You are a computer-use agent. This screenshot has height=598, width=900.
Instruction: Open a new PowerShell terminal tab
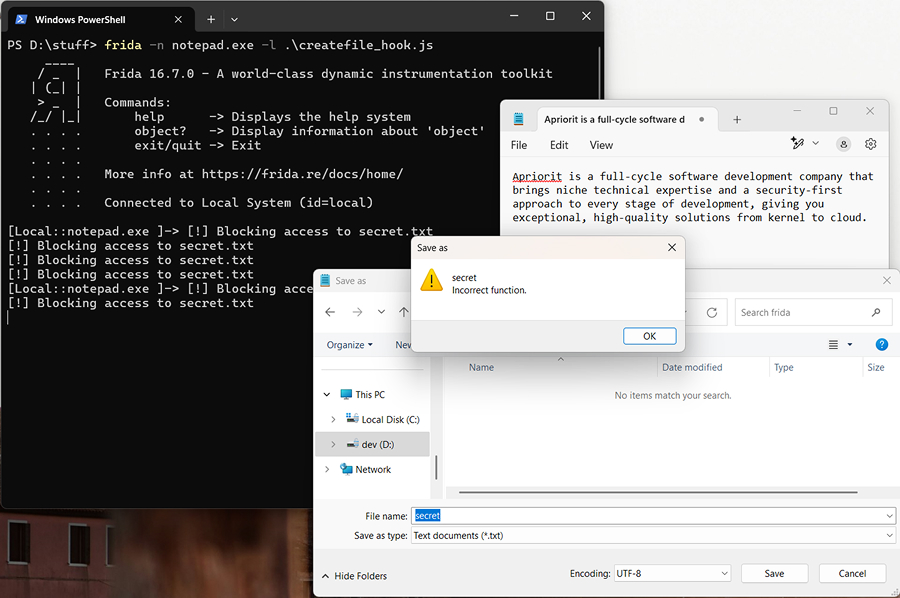click(x=211, y=20)
